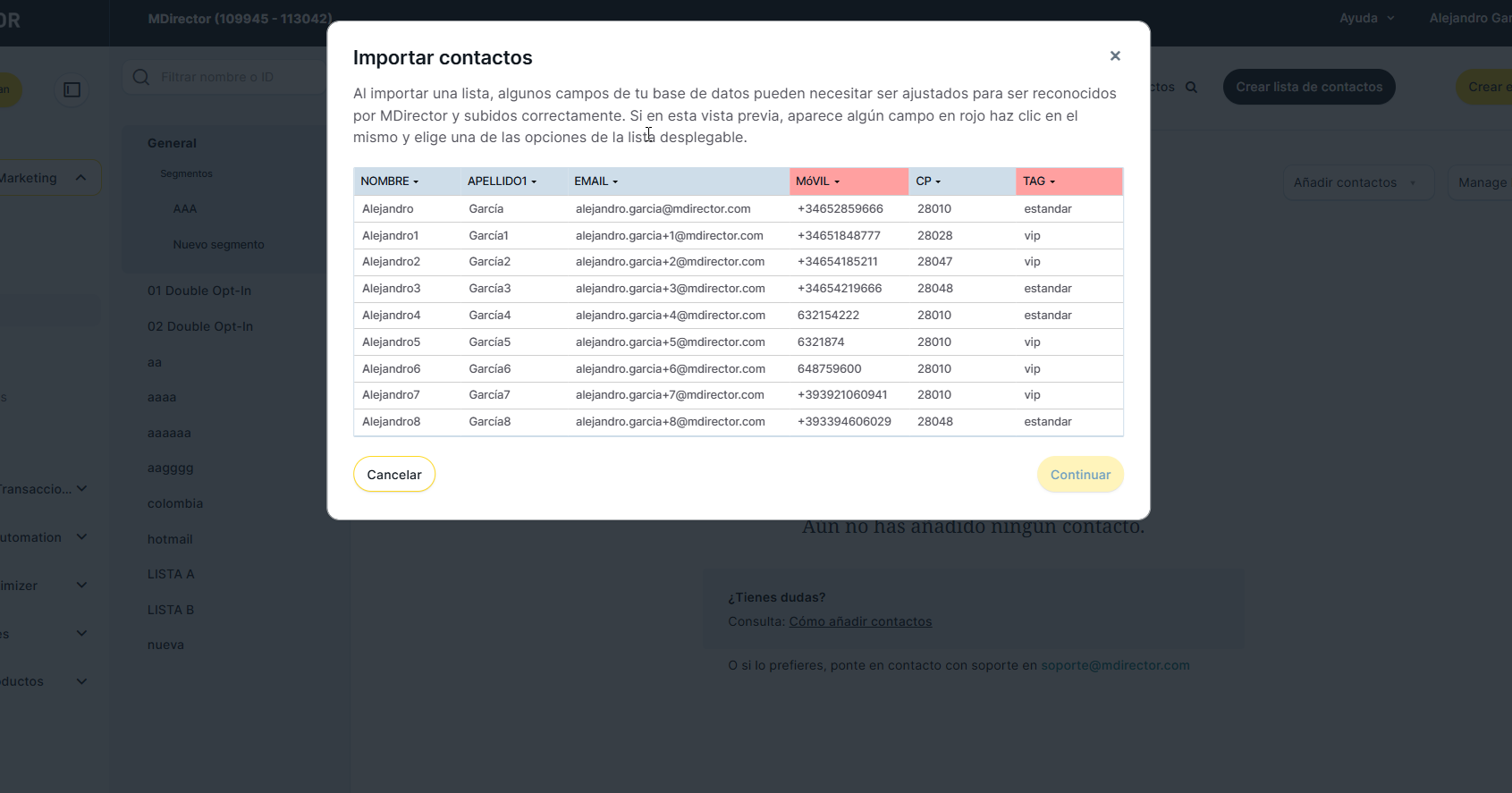Collapse the Marketing sidebar section
Image resolution: width=1512 pixels, height=793 pixels.
pyautogui.click(x=81, y=178)
